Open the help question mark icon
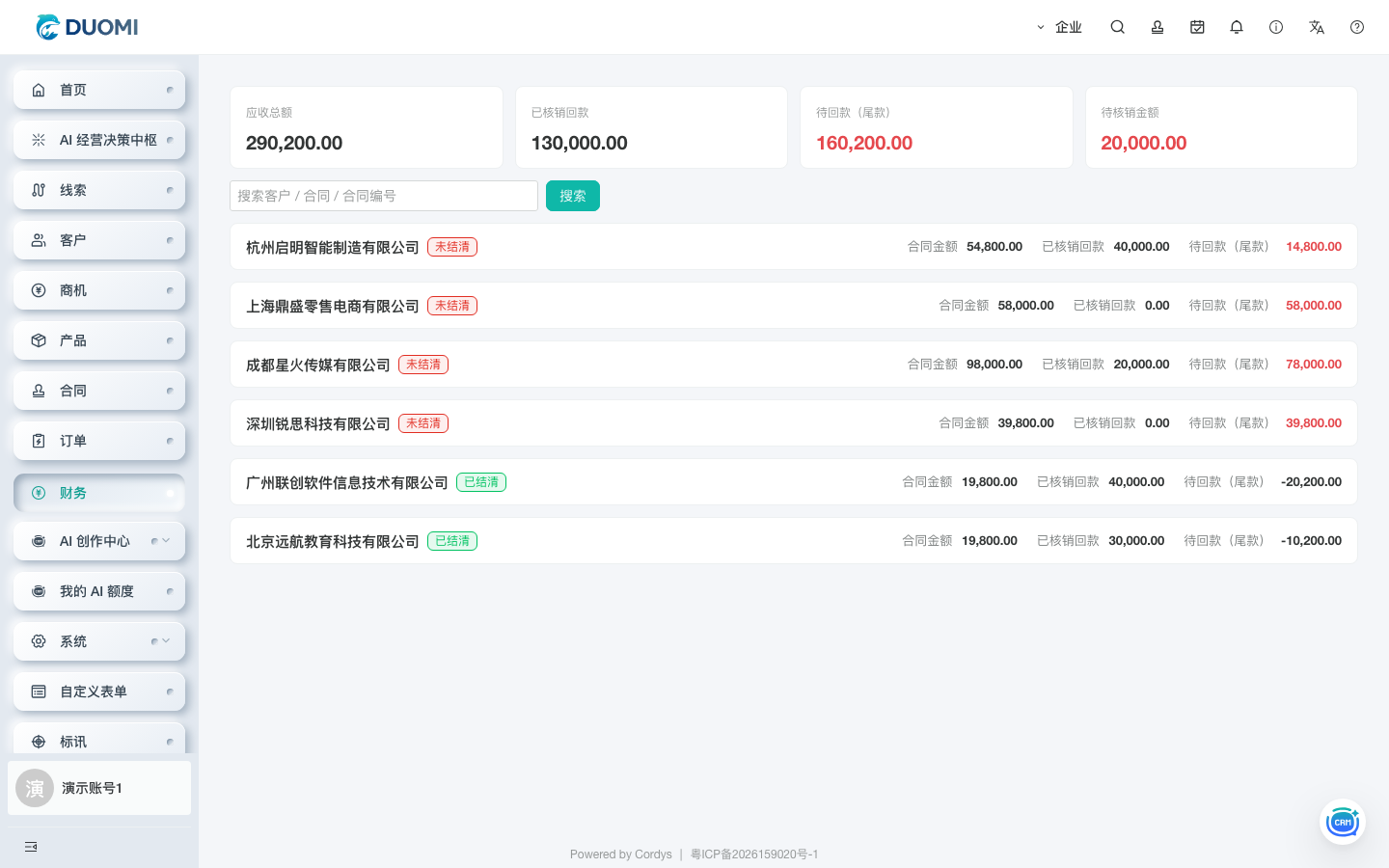Screen dimensions: 1389x868 [1357, 27]
